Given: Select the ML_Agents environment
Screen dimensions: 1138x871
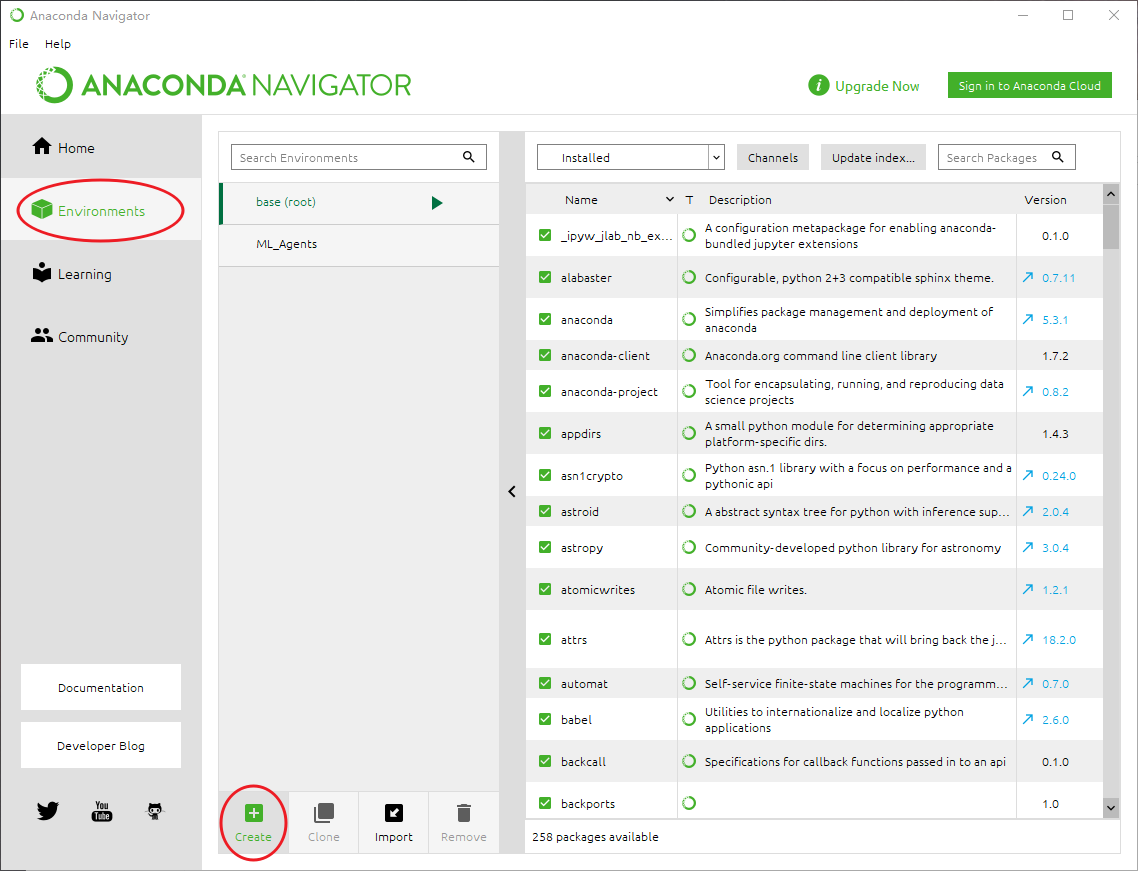Looking at the screenshot, I should pos(359,245).
